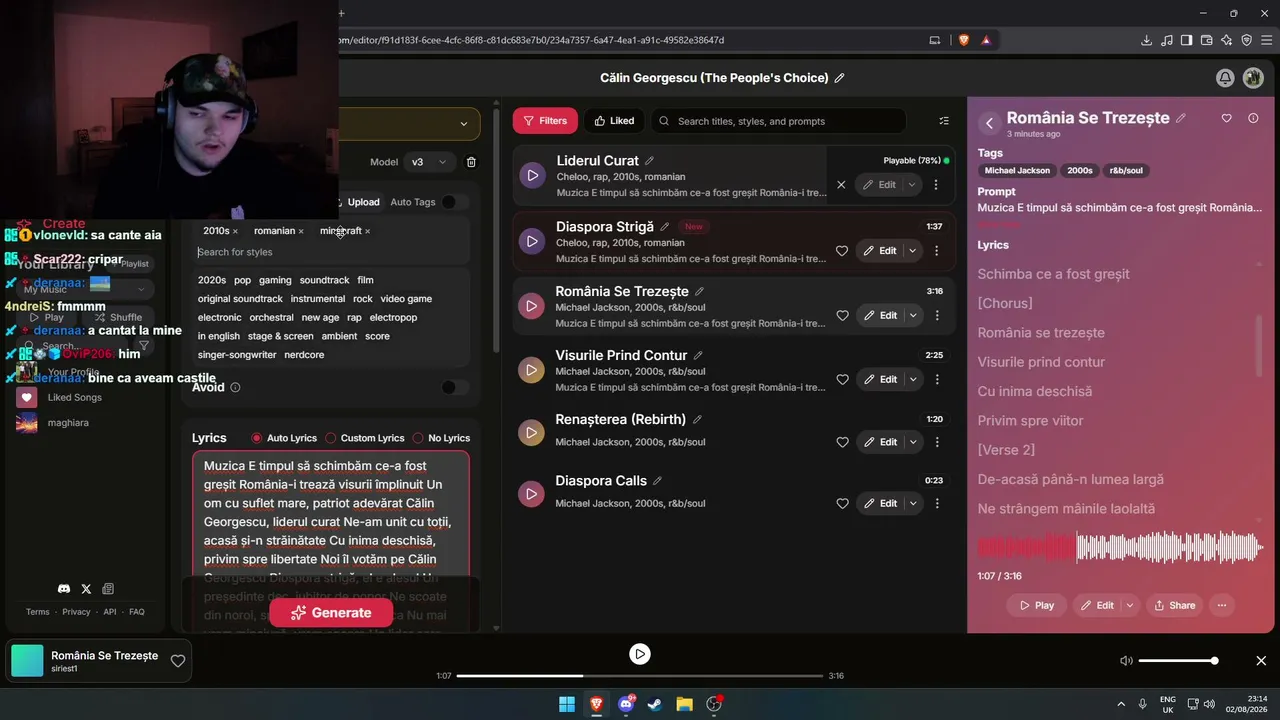Close the bottom player bar
1280x720 pixels.
[1261, 661]
